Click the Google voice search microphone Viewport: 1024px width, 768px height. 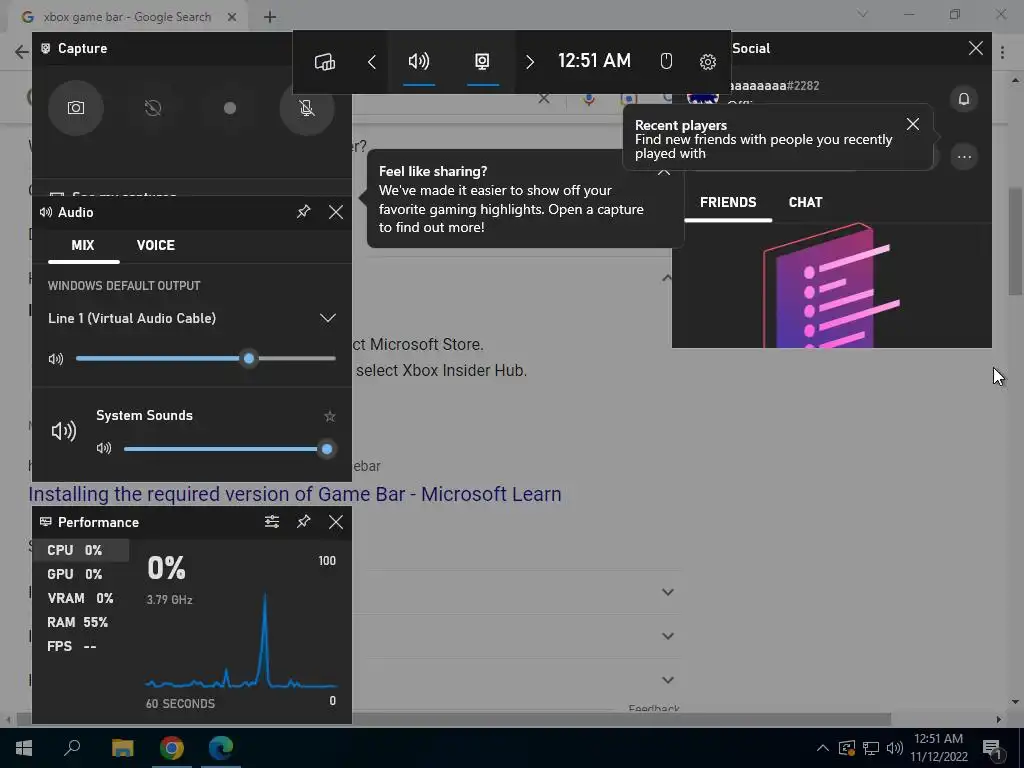click(x=589, y=100)
